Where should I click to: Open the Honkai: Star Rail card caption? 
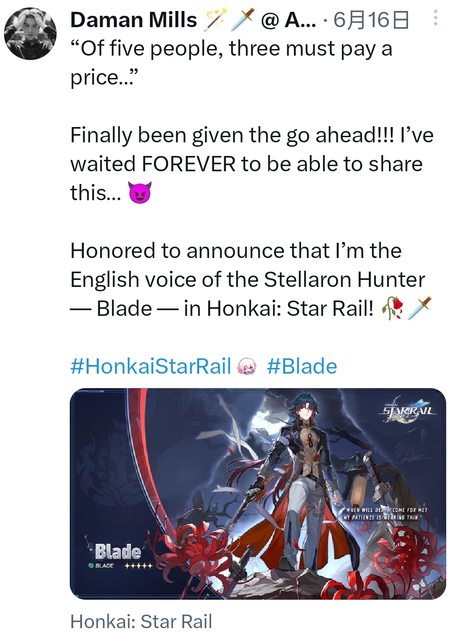point(141,622)
